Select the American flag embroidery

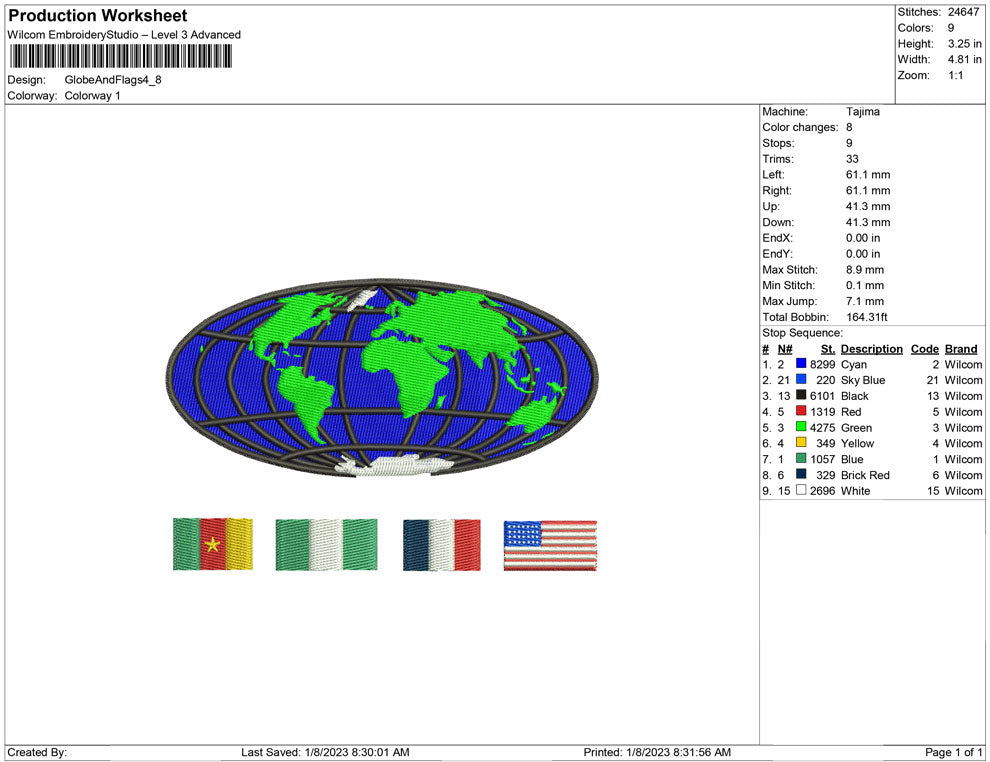click(550, 544)
